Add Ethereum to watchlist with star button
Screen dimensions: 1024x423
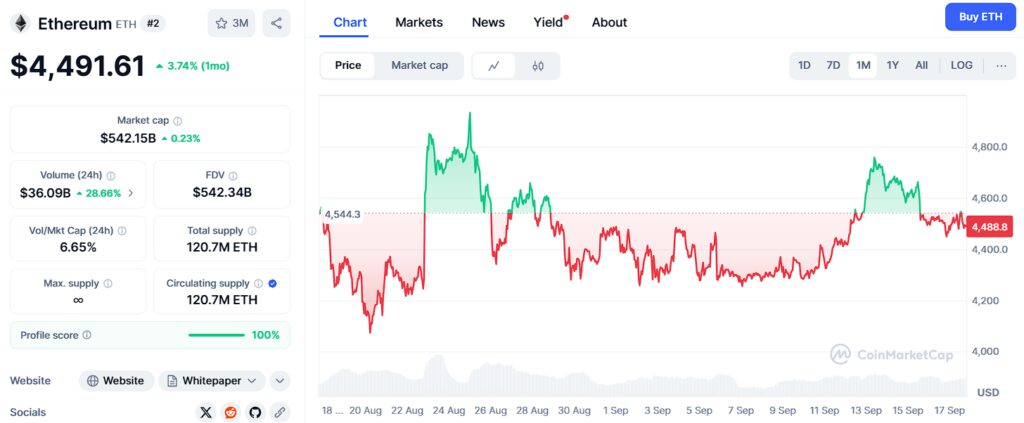click(231, 23)
